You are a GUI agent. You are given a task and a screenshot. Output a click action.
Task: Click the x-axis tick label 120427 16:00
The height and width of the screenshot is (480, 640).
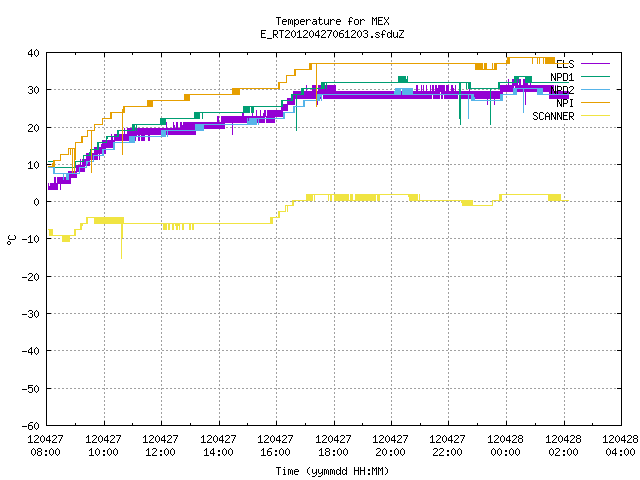276,446
